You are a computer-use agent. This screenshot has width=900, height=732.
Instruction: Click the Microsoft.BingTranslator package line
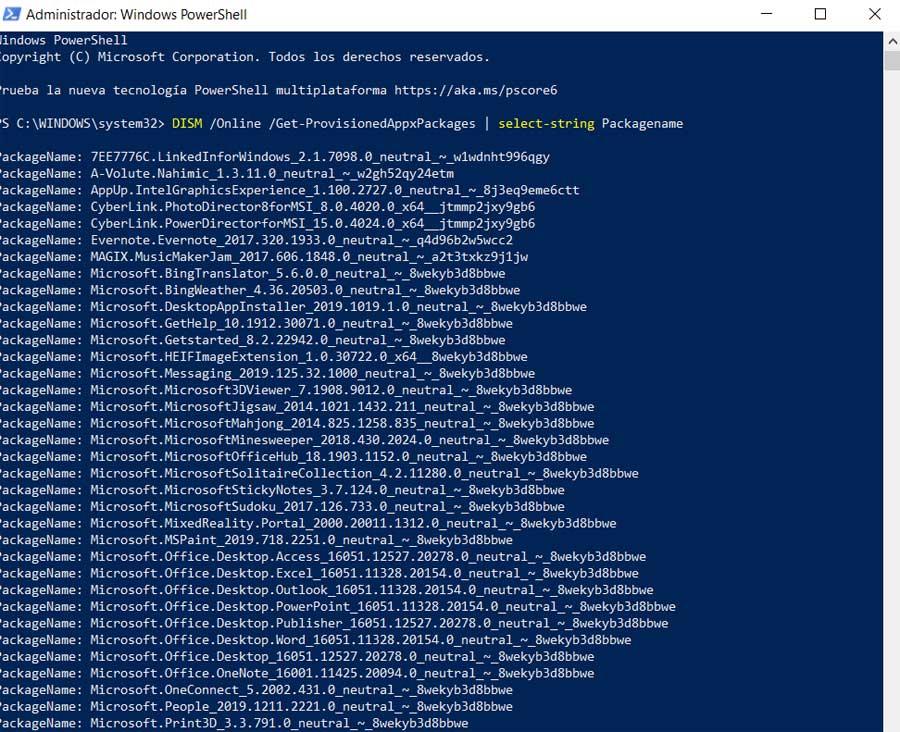[x=253, y=273]
